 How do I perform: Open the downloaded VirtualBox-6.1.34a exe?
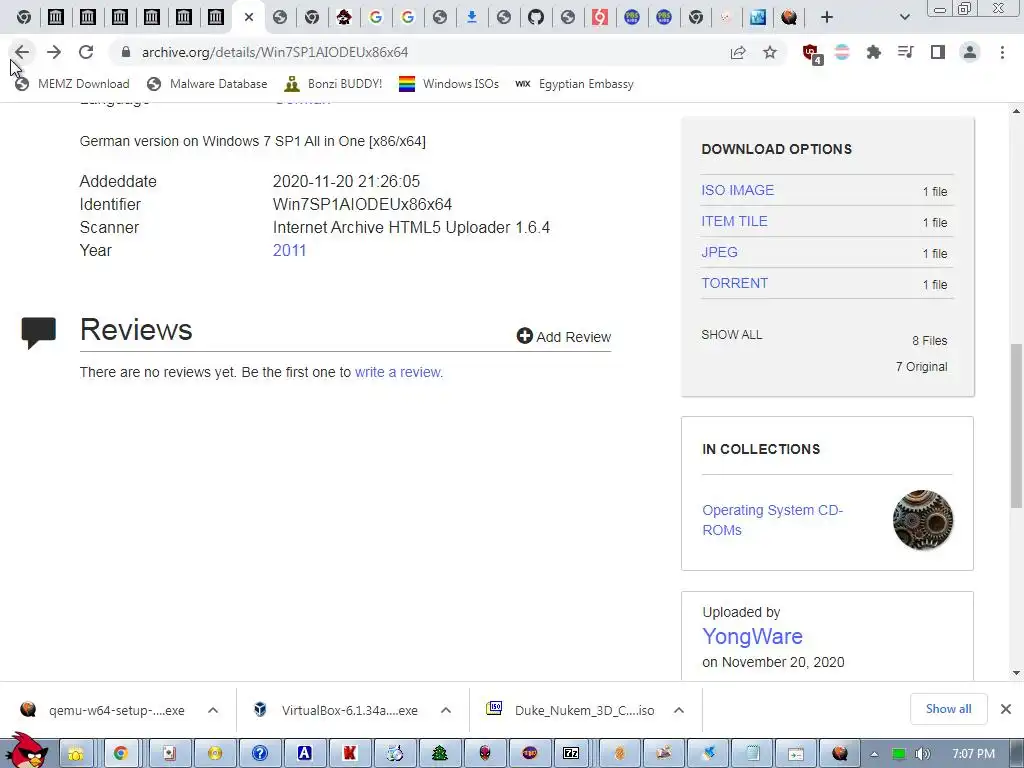337,710
